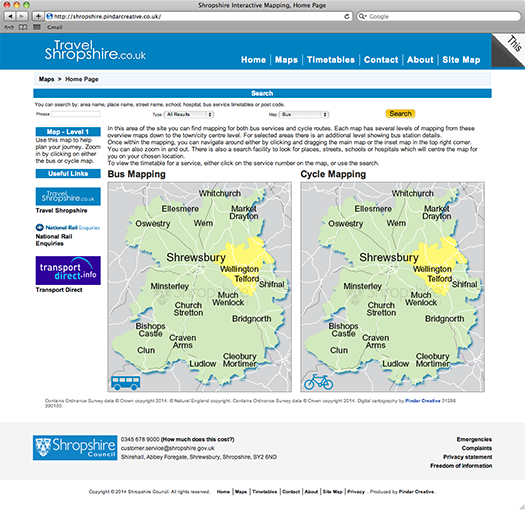Open the Map Bus dropdown

click(x=304, y=115)
